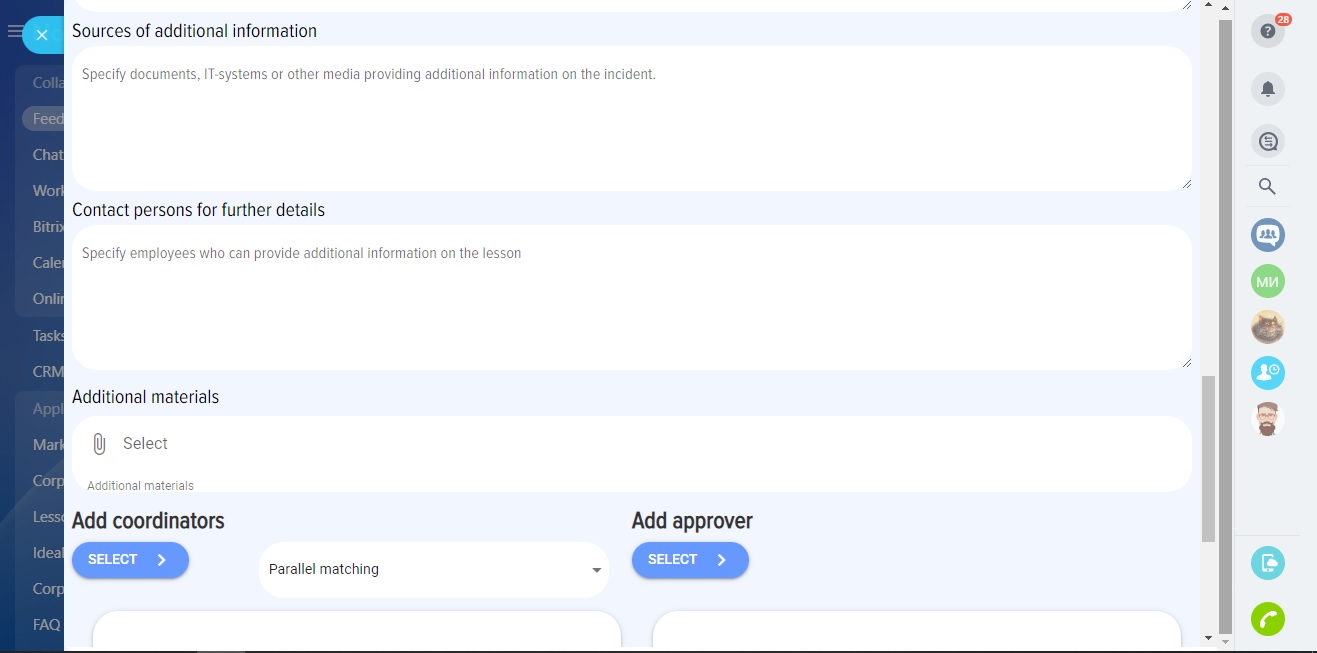This screenshot has height=653, width=1317.
Task: Open the green phone call button
Action: [x=1267, y=619]
